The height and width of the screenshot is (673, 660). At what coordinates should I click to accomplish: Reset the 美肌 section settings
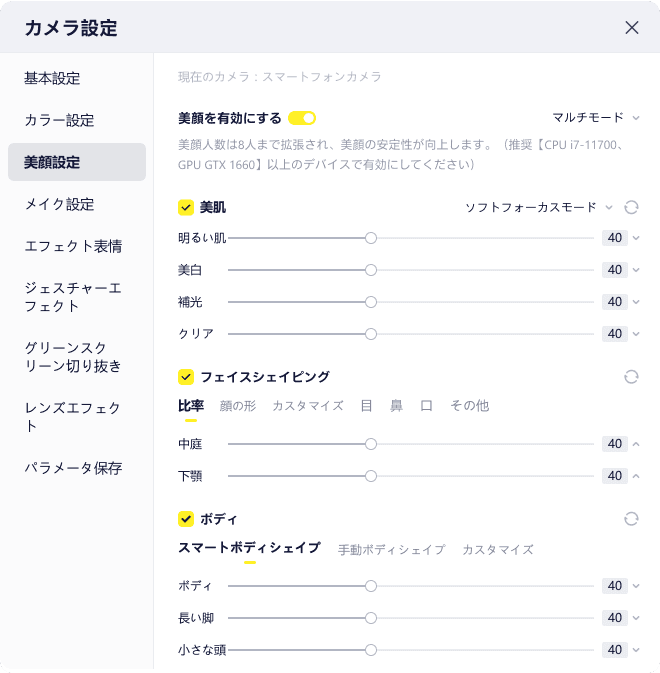(631, 207)
